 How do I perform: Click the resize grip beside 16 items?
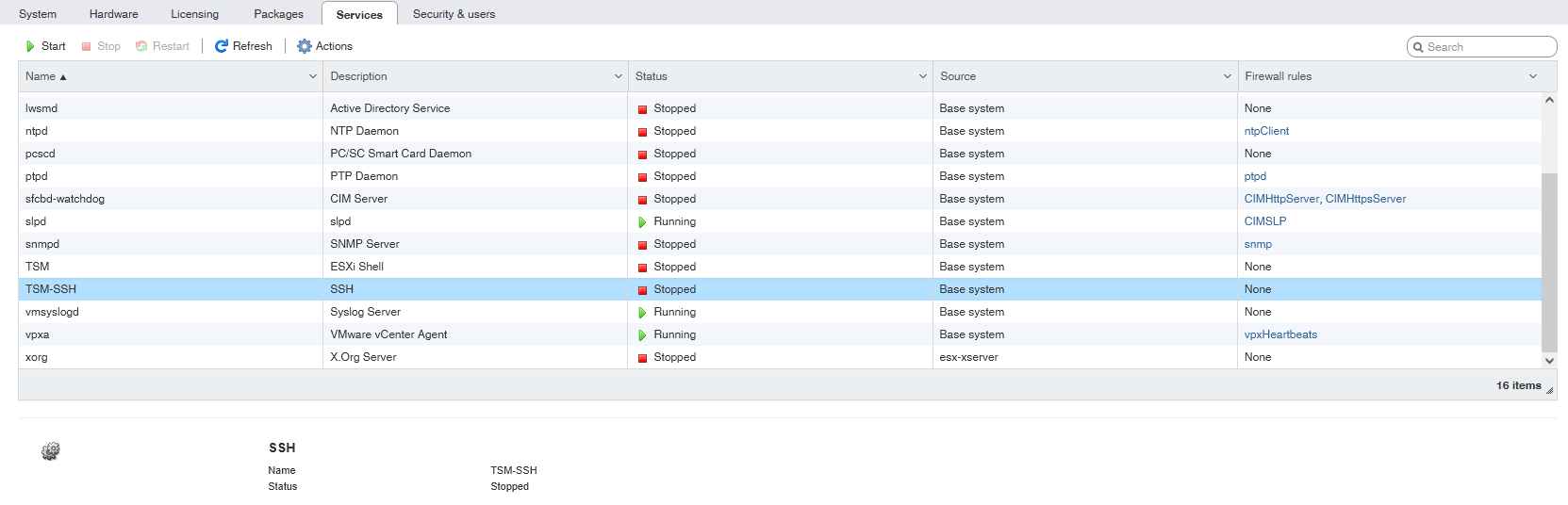(x=1549, y=390)
